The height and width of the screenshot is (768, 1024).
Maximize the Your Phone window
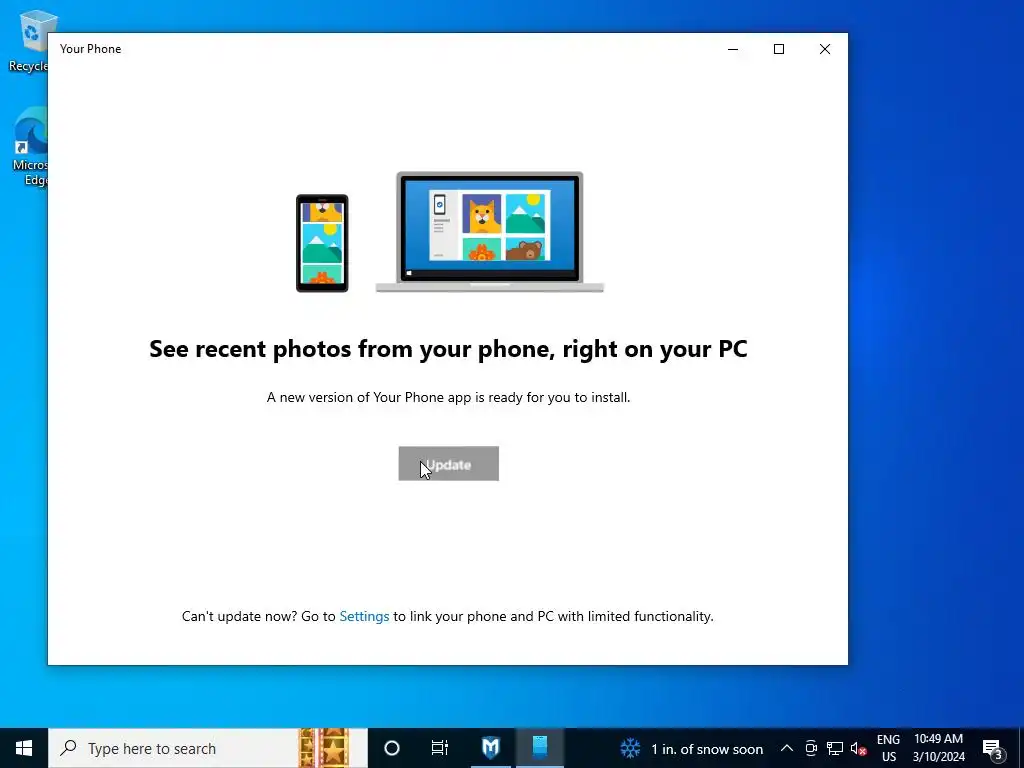778,49
